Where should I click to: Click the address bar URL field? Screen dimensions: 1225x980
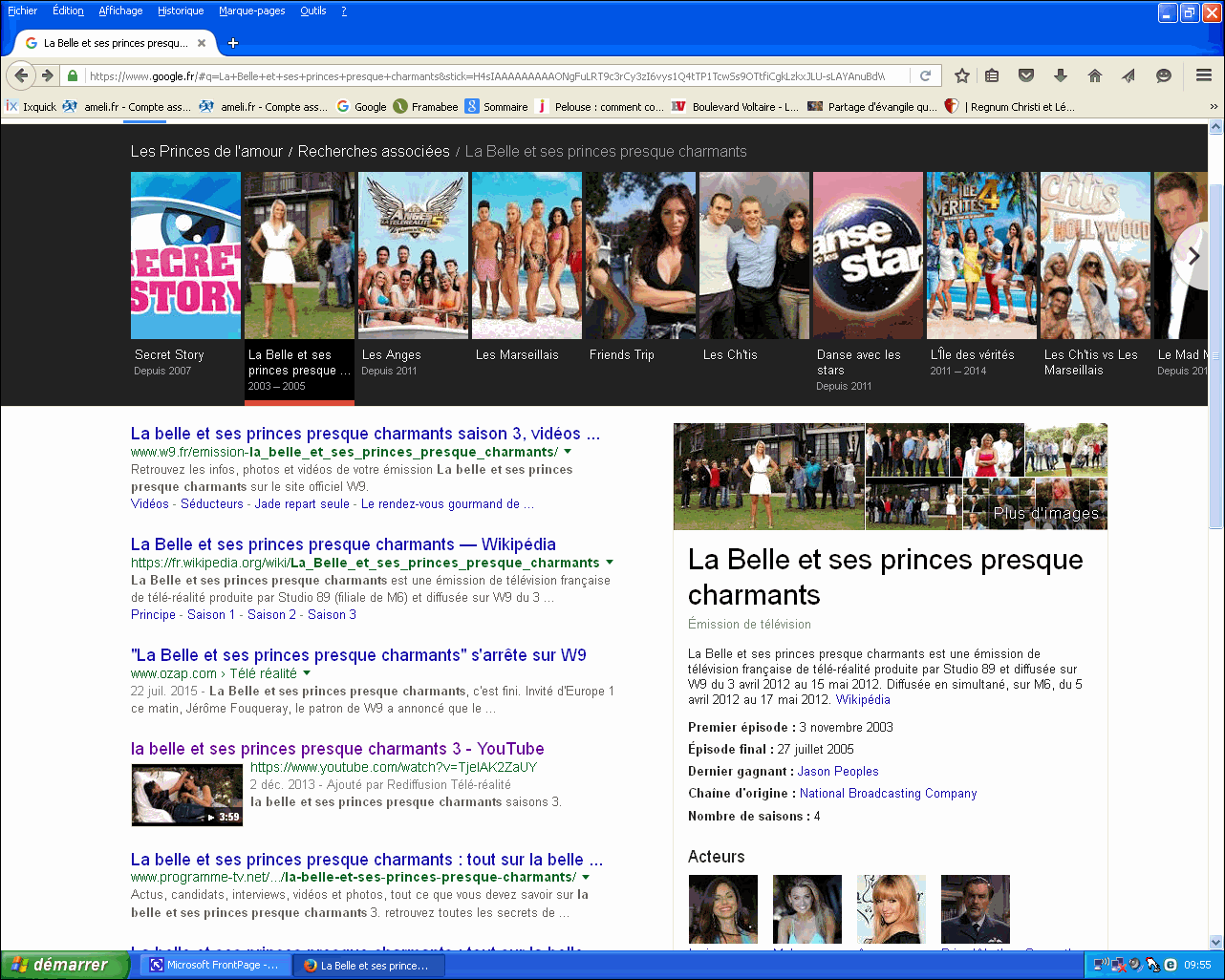(487, 75)
